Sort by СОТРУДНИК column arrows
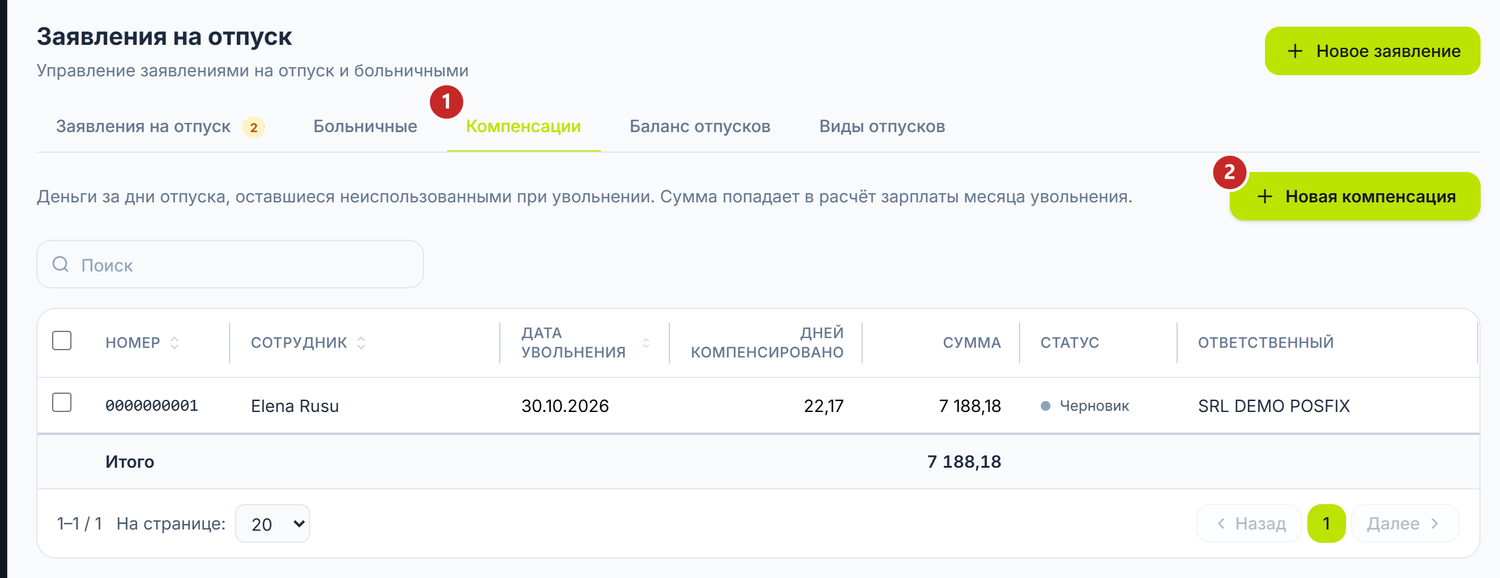 (361, 343)
